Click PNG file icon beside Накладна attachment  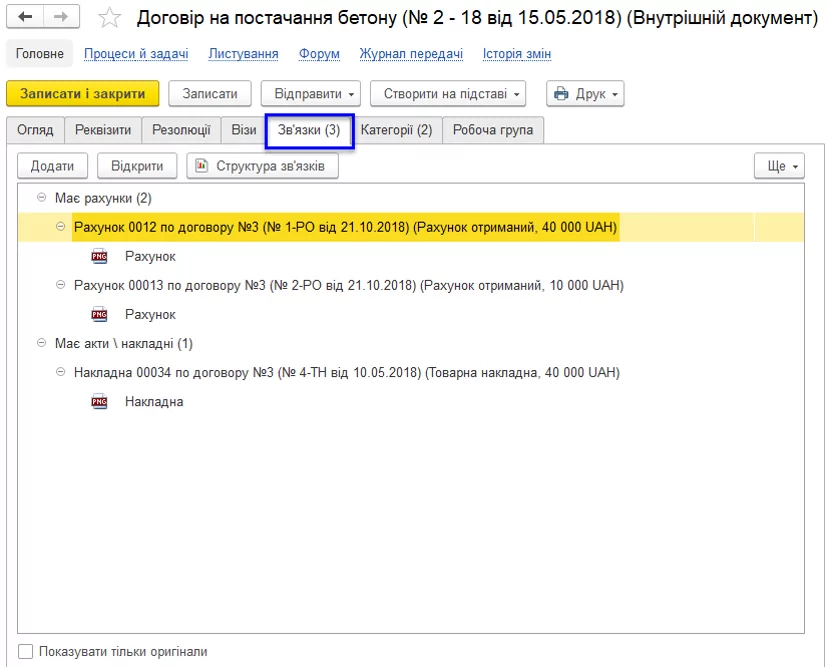coord(99,402)
